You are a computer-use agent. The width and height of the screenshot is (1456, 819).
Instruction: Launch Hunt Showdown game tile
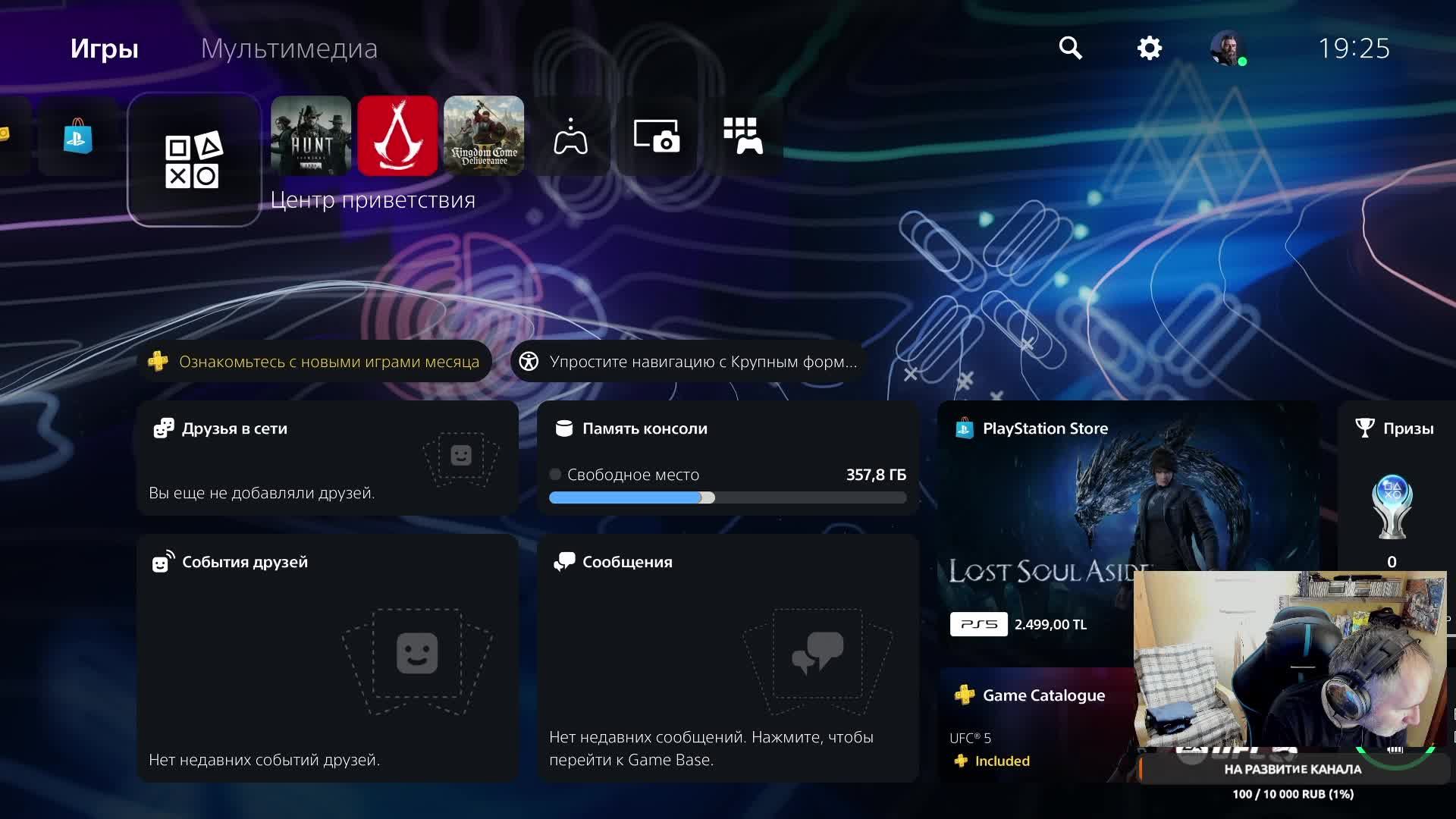click(311, 136)
